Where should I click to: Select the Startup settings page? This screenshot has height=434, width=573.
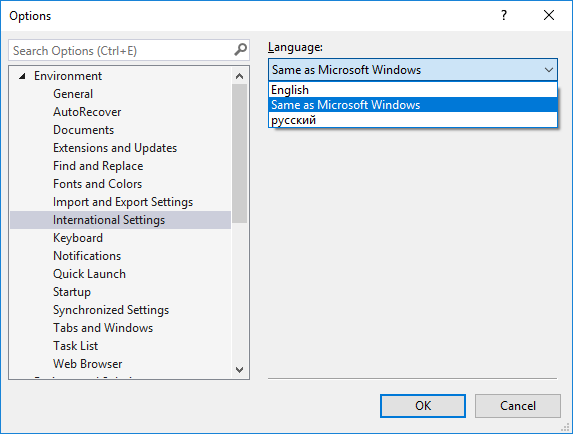coord(72,292)
